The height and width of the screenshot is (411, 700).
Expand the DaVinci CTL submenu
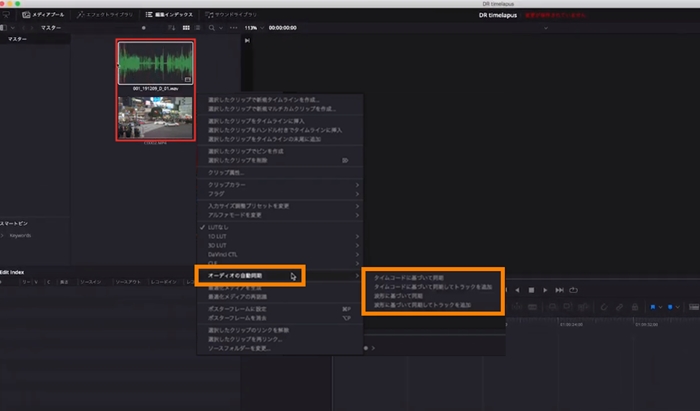click(280, 254)
